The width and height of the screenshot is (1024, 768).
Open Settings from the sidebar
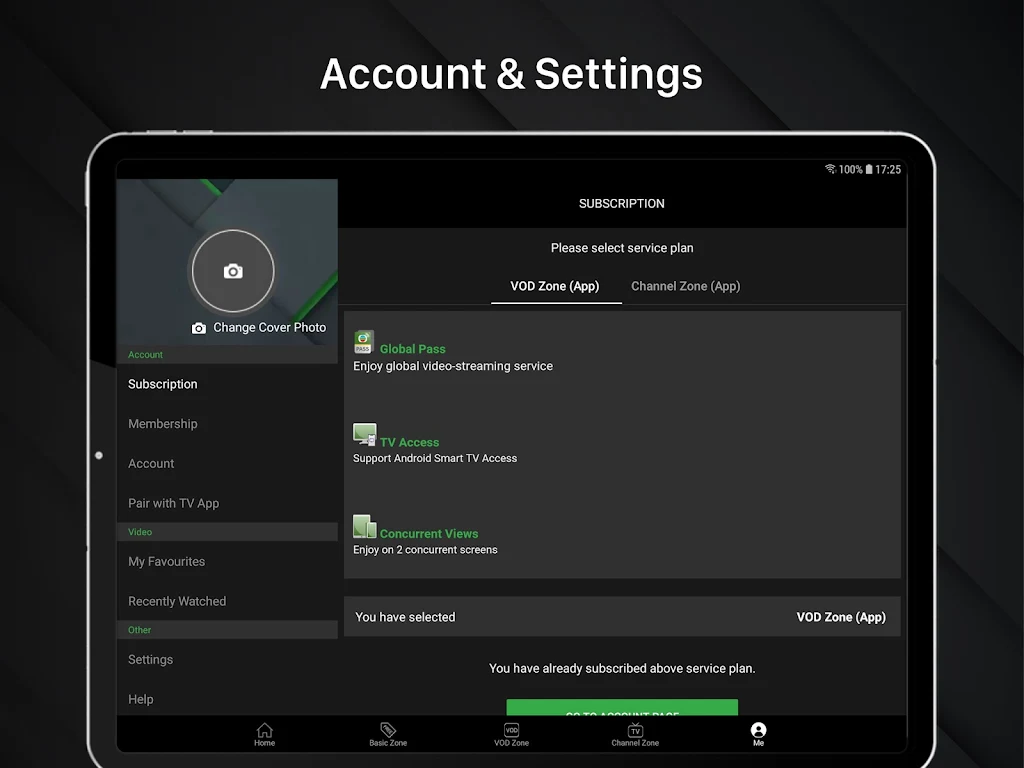(150, 660)
